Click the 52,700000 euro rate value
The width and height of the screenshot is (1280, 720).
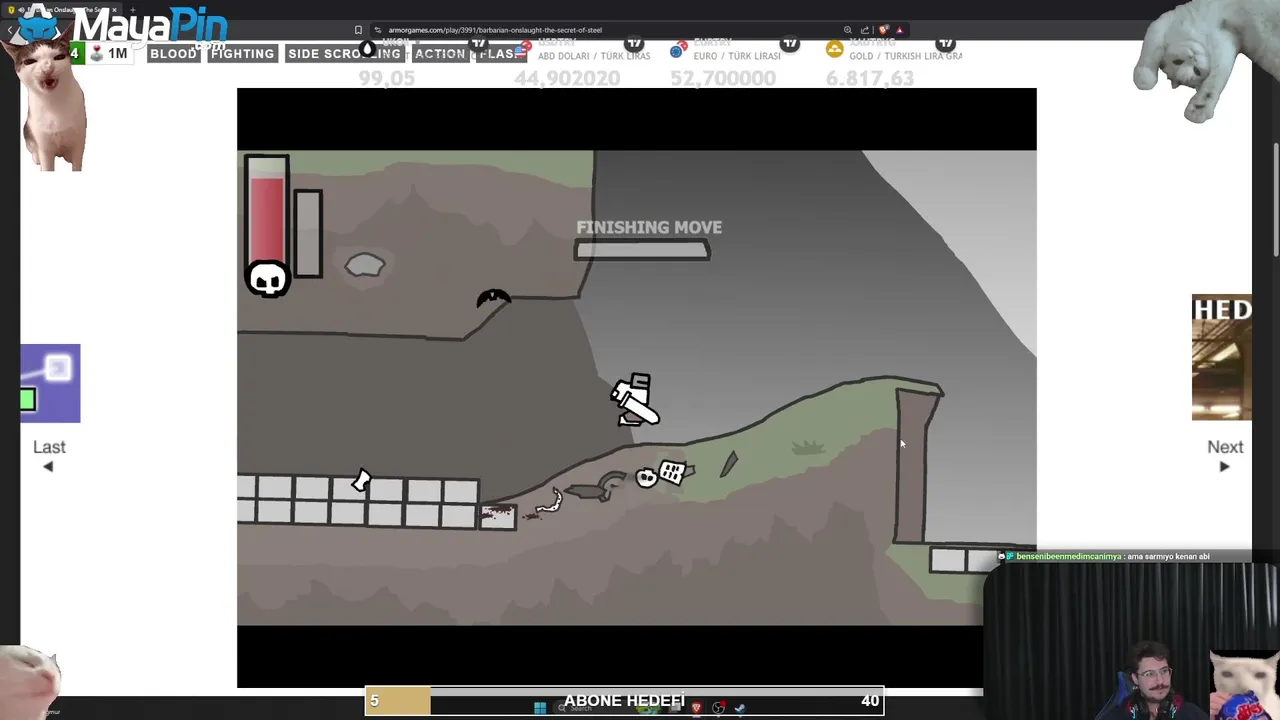click(x=722, y=78)
